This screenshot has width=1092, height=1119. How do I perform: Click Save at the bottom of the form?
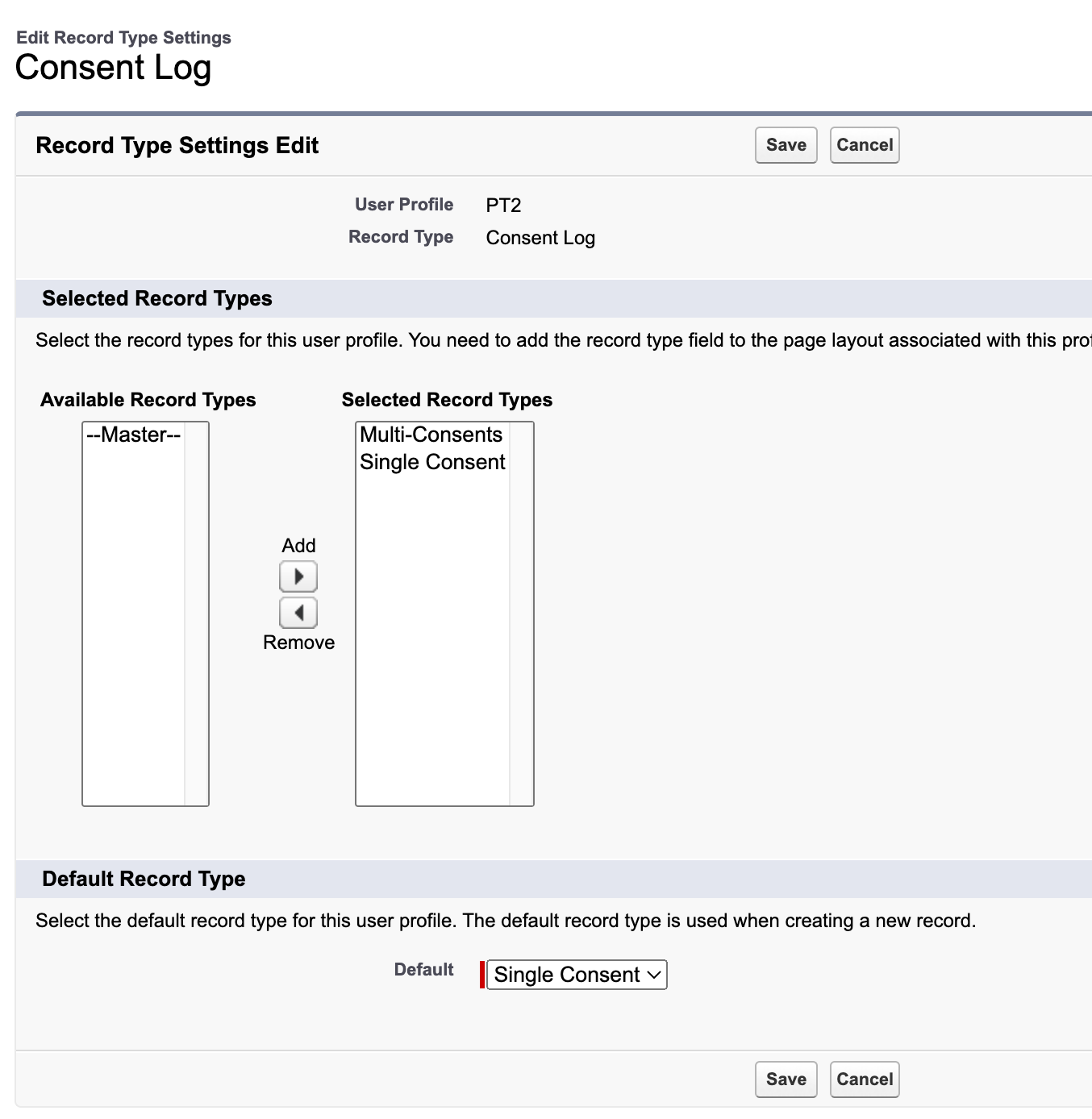coord(786,1079)
